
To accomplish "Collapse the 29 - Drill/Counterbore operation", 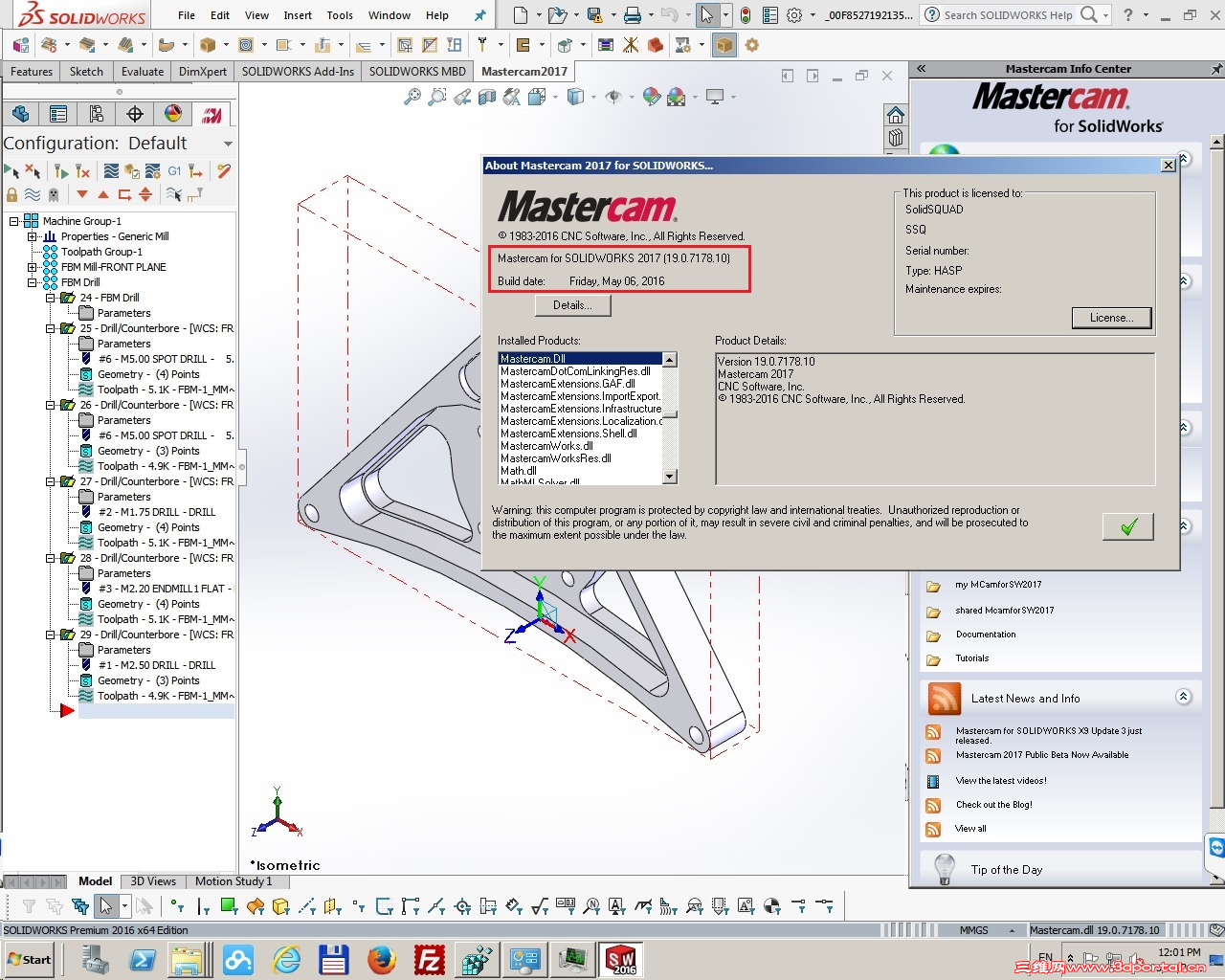I will coord(50,635).
